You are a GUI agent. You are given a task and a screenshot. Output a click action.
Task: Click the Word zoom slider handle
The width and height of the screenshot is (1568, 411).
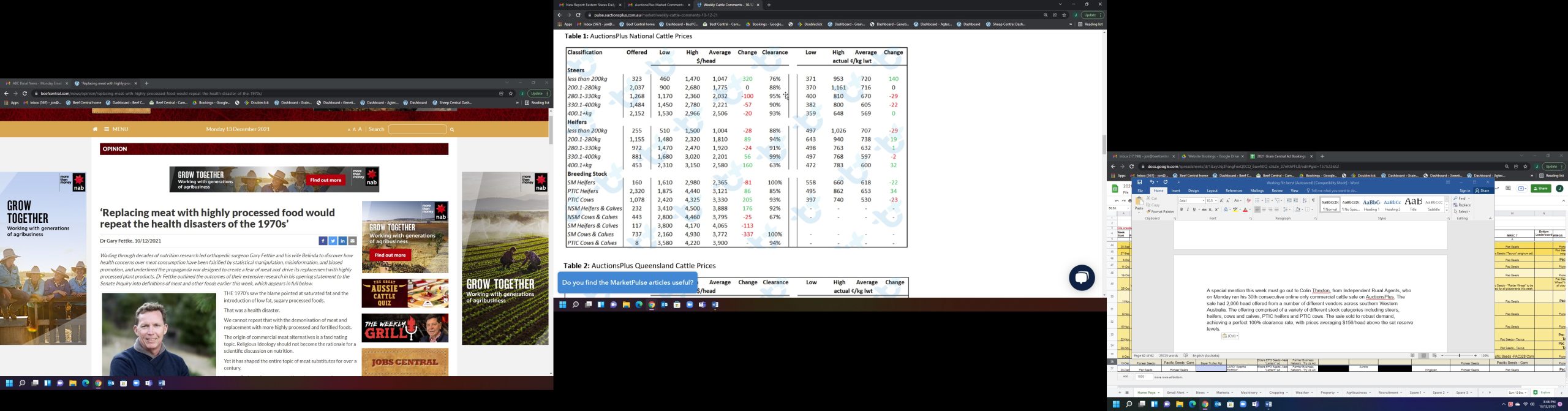tap(1460, 356)
